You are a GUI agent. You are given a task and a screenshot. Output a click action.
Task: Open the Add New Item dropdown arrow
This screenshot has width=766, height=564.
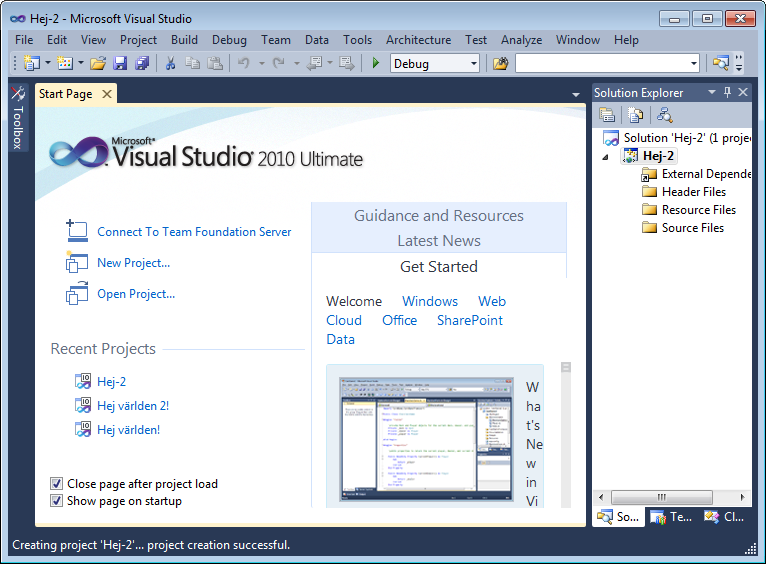(81, 63)
